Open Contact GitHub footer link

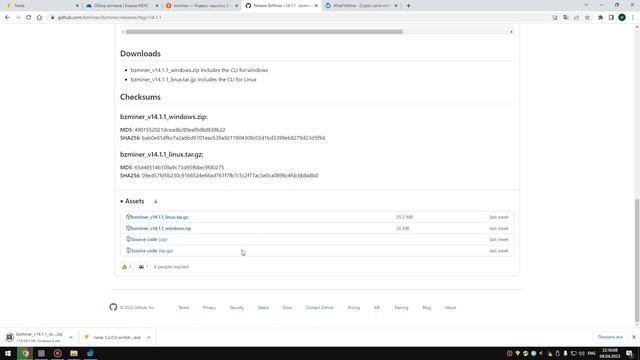pyautogui.click(x=320, y=308)
